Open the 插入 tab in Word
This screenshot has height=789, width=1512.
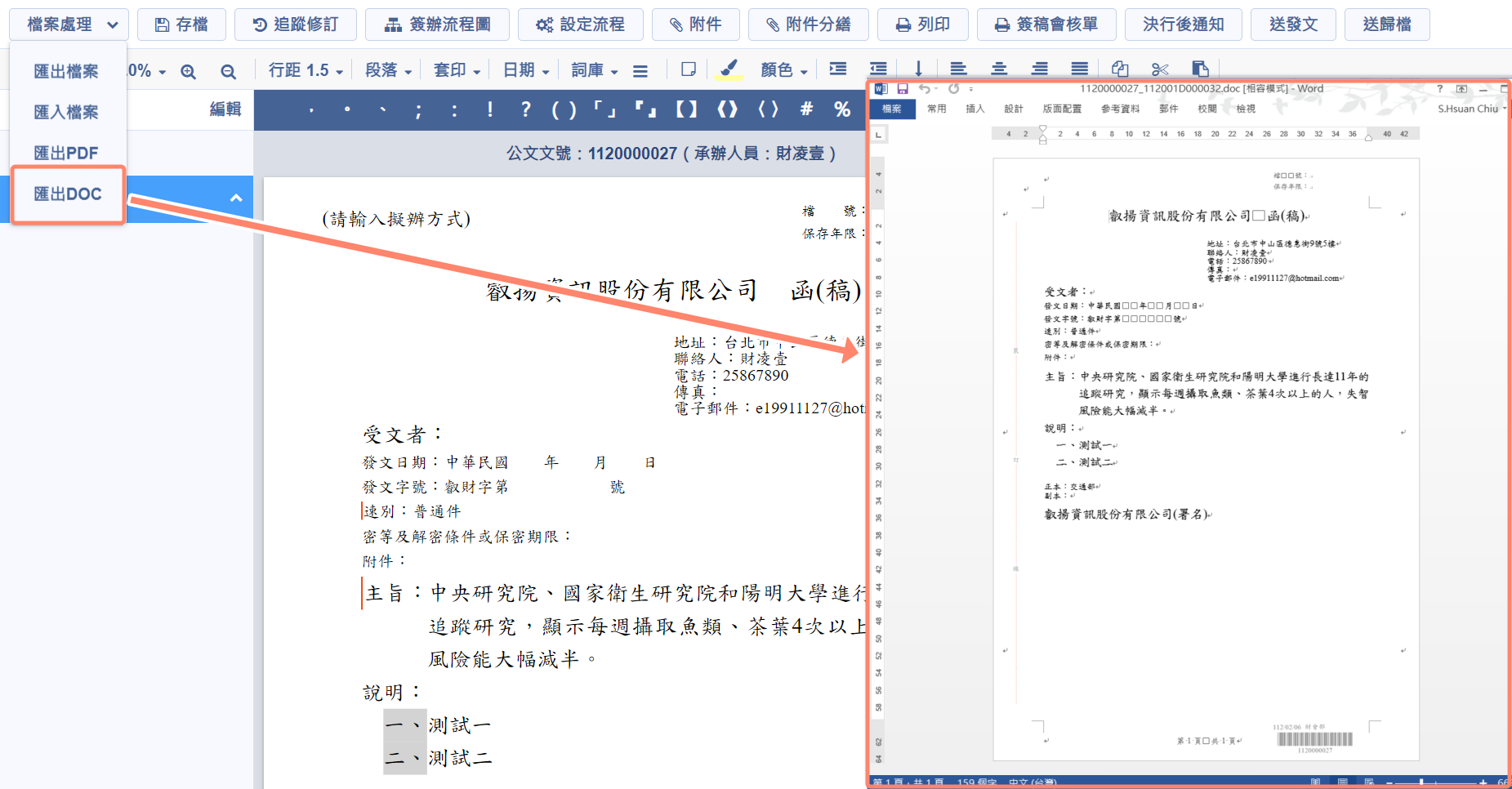pos(975,109)
